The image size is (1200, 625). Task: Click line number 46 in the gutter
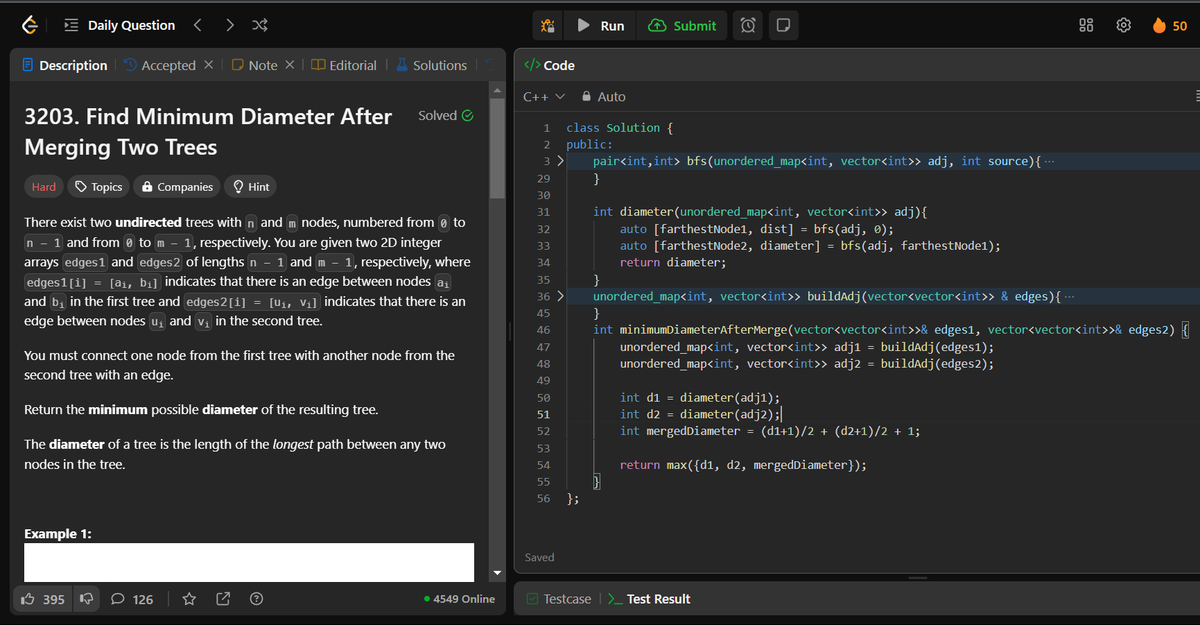pyautogui.click(x=543, y=329)
